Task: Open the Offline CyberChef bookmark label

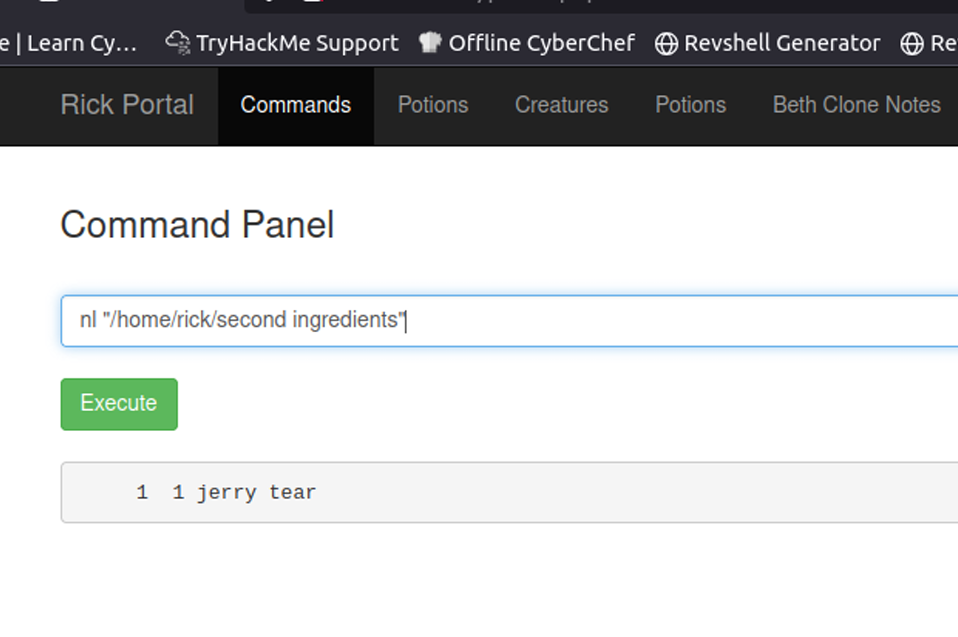Action: click(x=541, y=43)
